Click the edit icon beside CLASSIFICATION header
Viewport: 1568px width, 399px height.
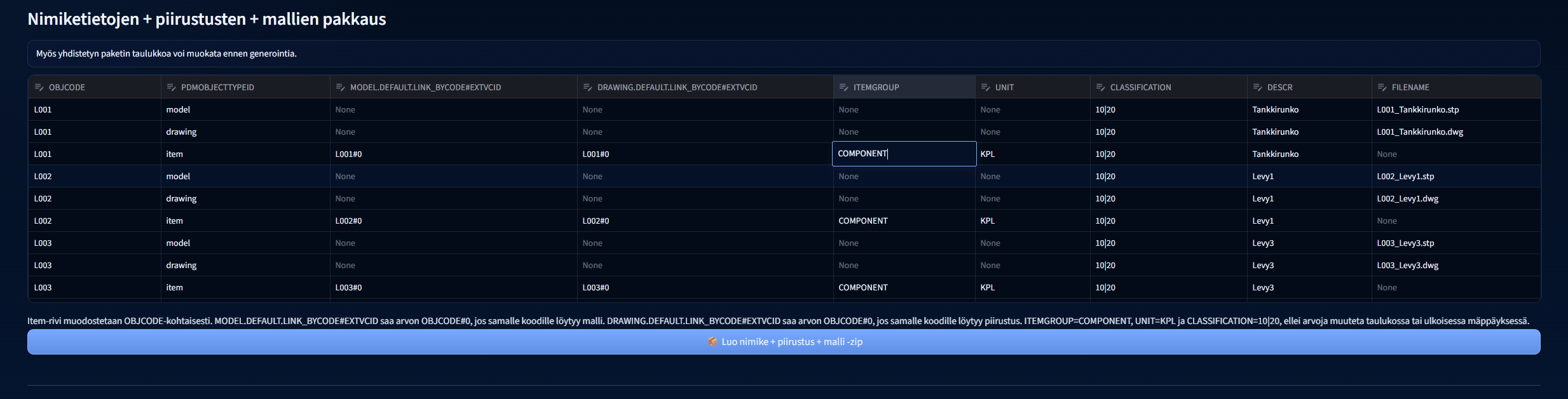1100,87
